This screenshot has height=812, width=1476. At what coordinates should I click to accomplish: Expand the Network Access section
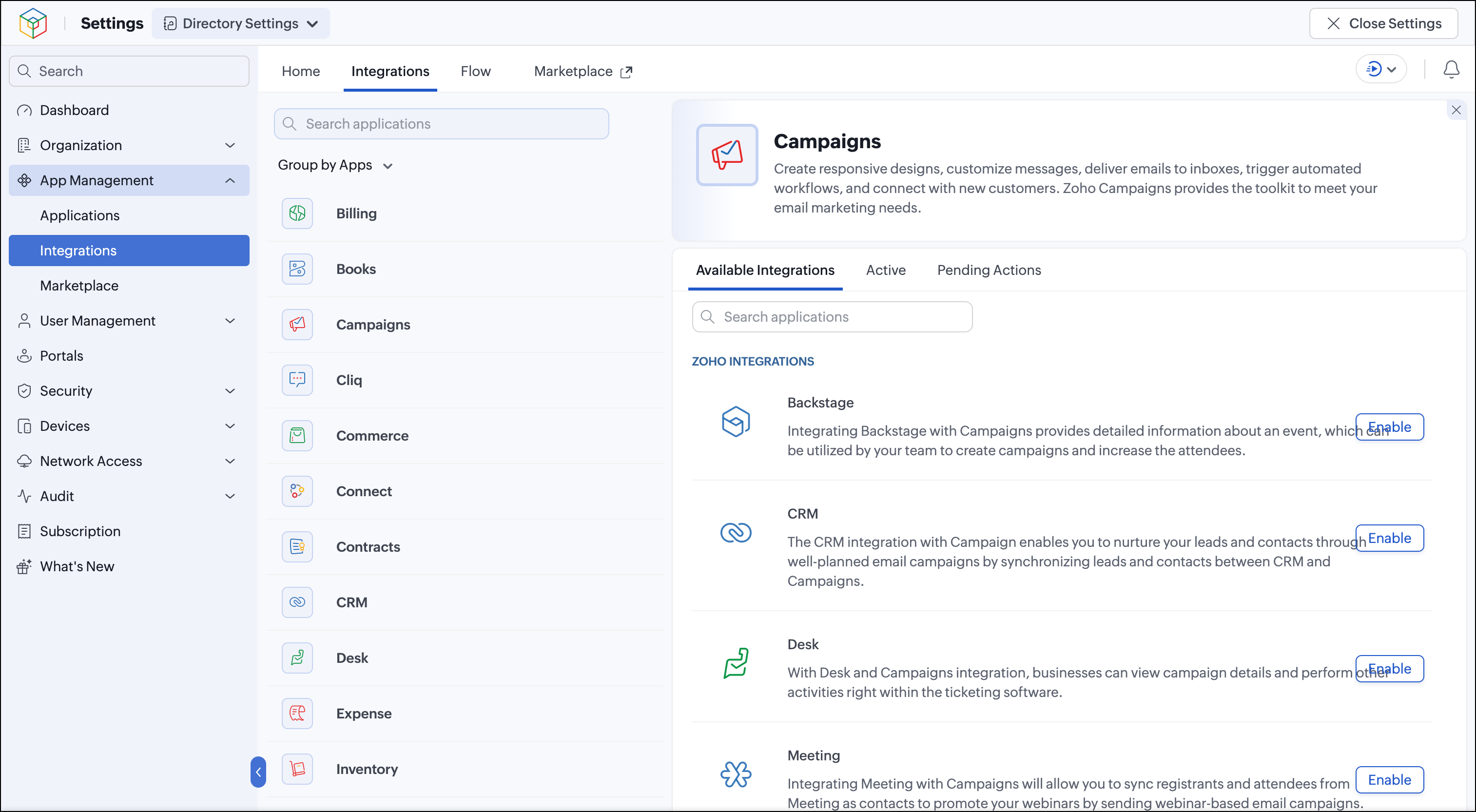point(230,461)
